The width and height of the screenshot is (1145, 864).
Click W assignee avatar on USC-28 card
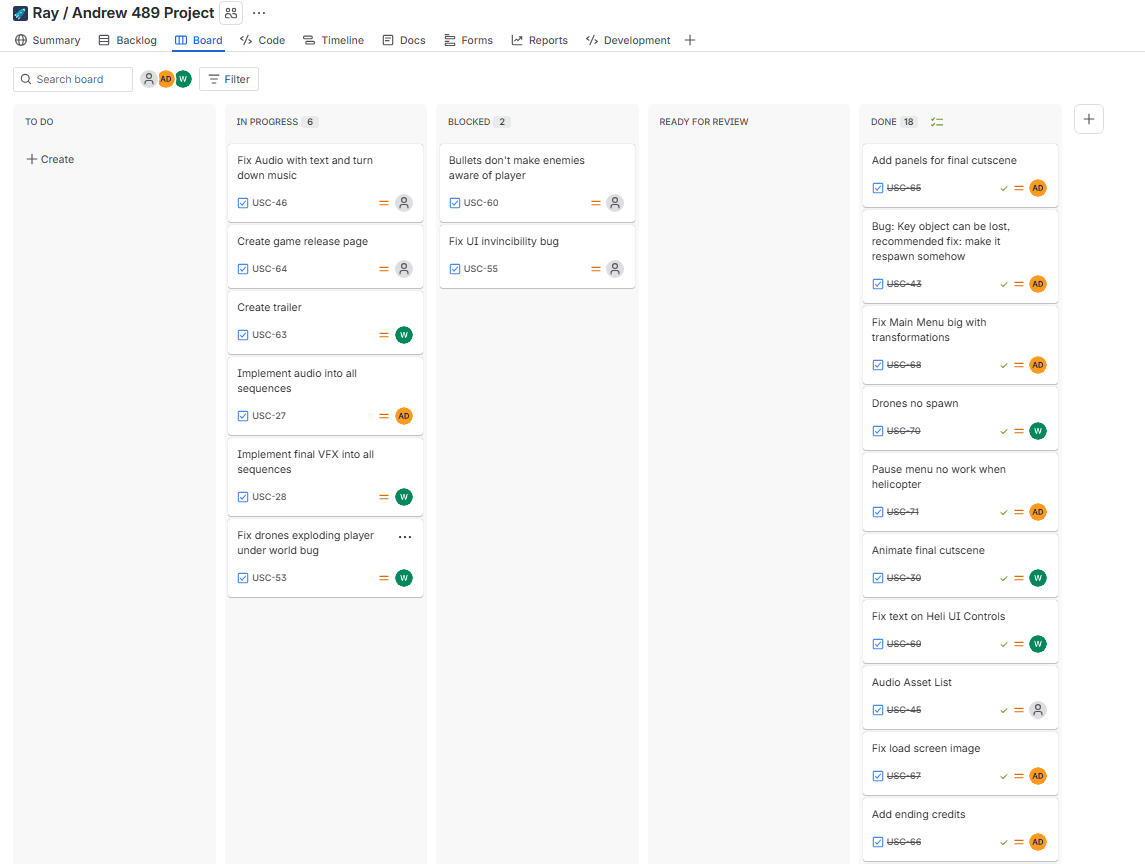pyautogui.click(x=404, y=497)
